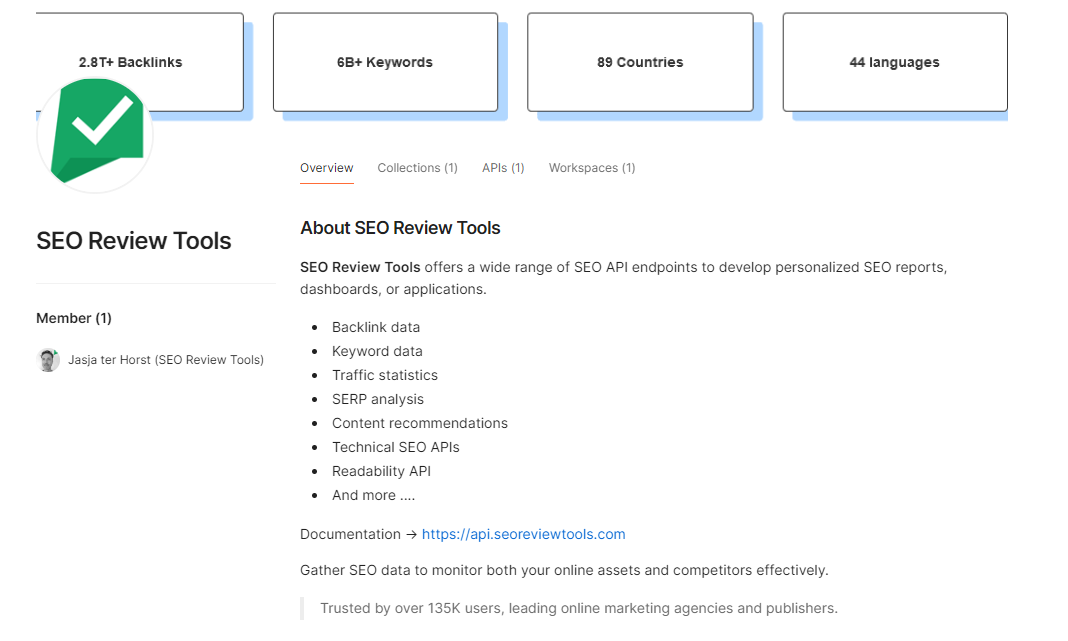Open the 89 Countries stat card

[x=639, y=62]
